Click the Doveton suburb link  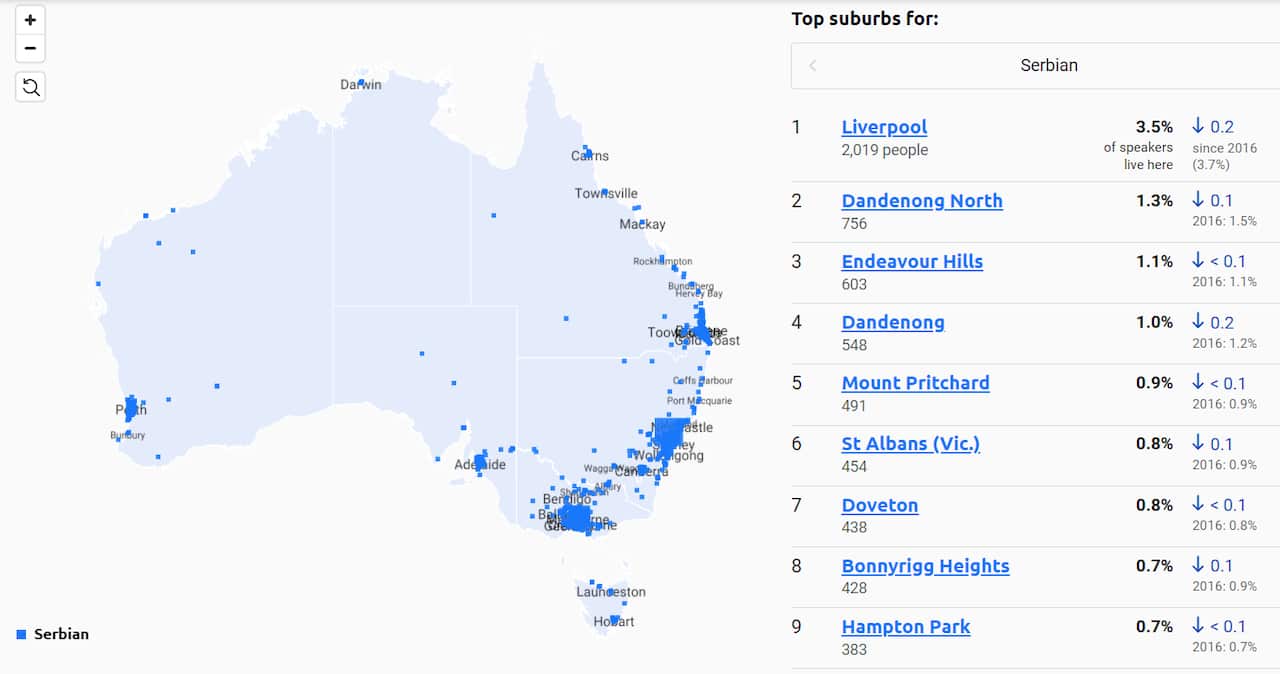(880, 505)
